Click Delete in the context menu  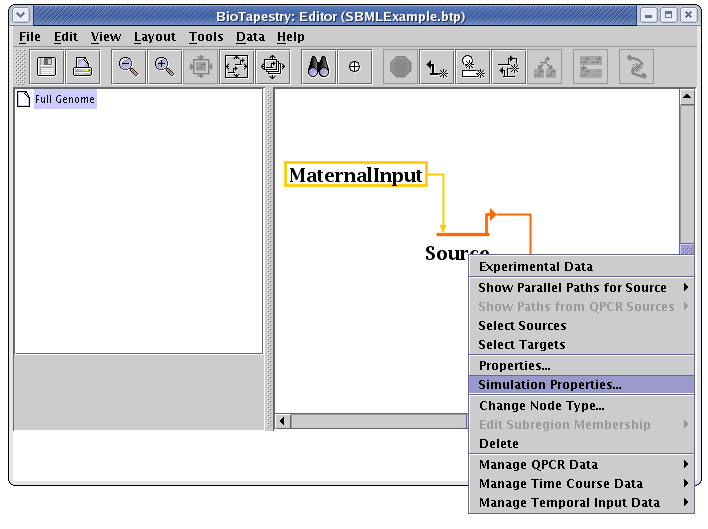coord(499,444)
